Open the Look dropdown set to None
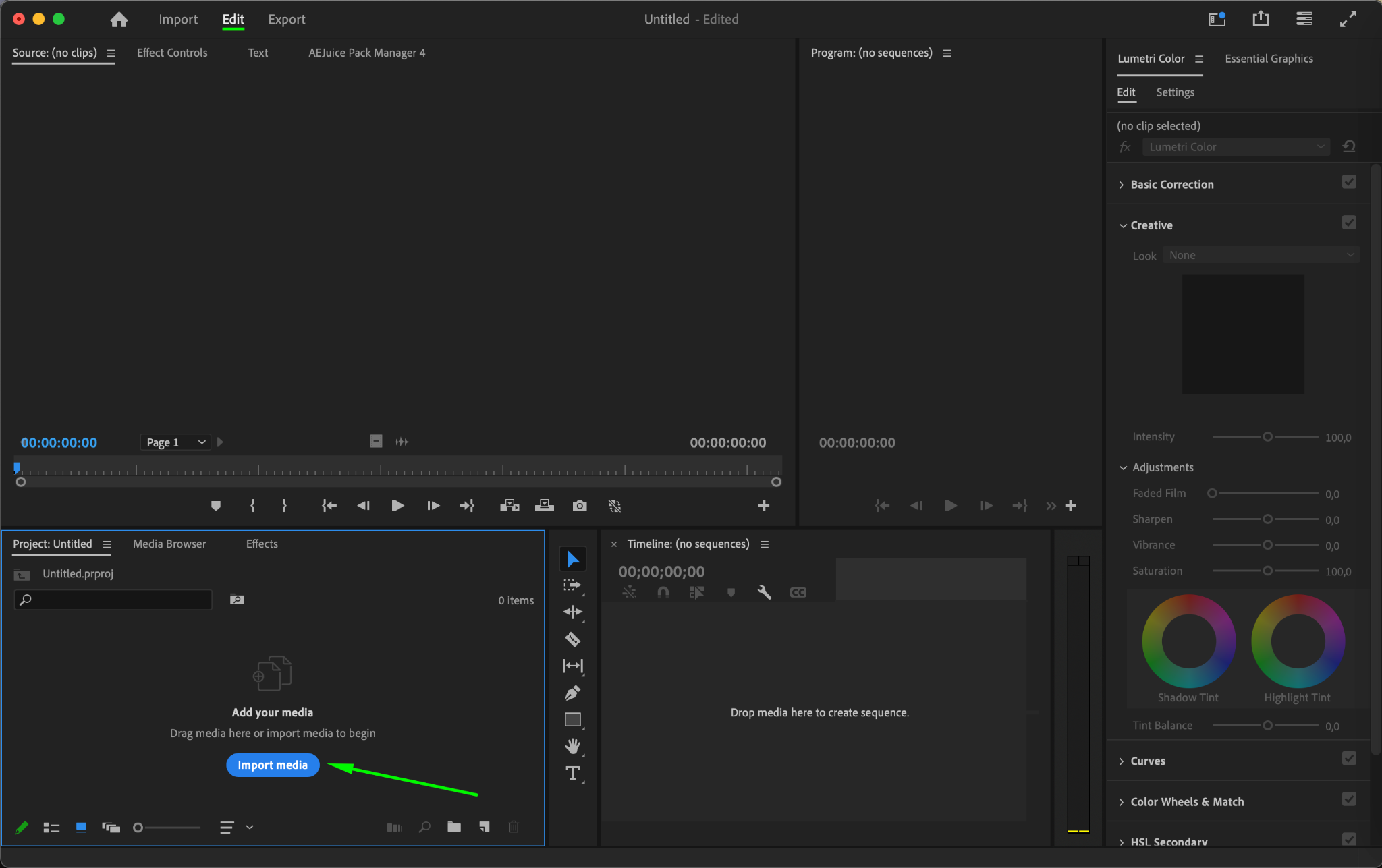 point(1261,255)
